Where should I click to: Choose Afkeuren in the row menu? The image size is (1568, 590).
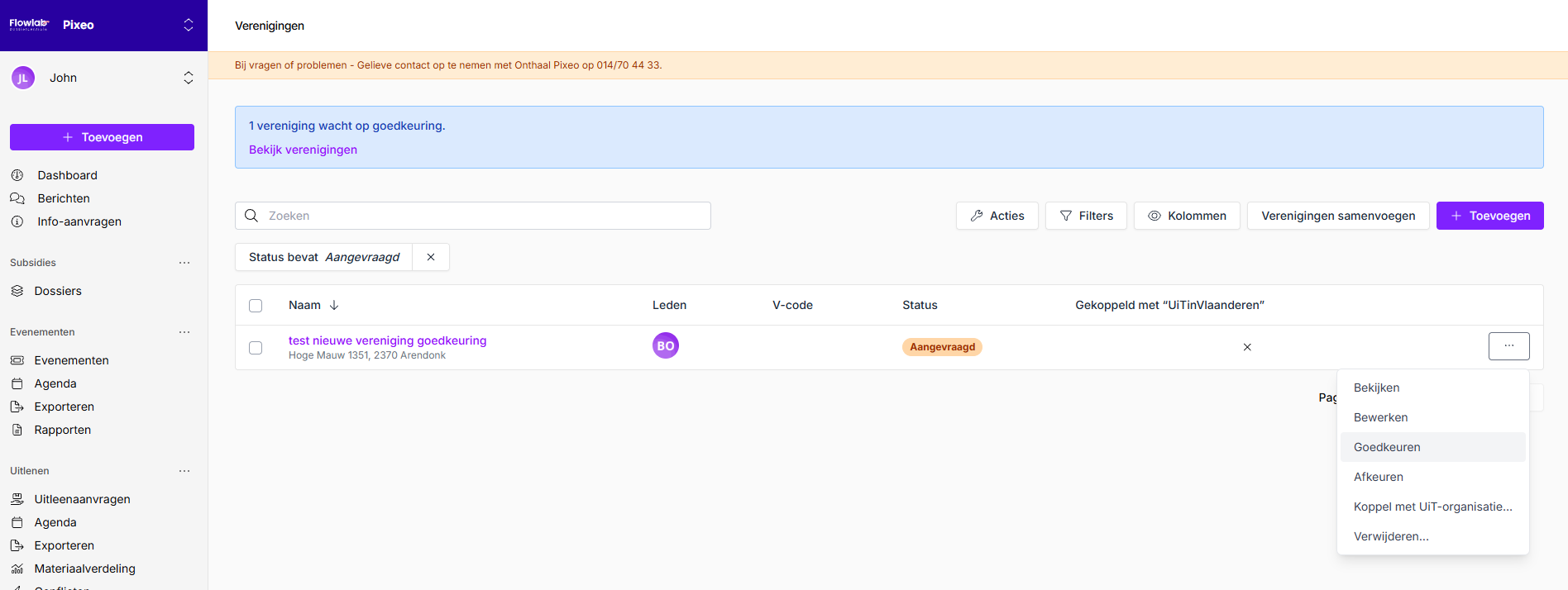point(1378,477)
